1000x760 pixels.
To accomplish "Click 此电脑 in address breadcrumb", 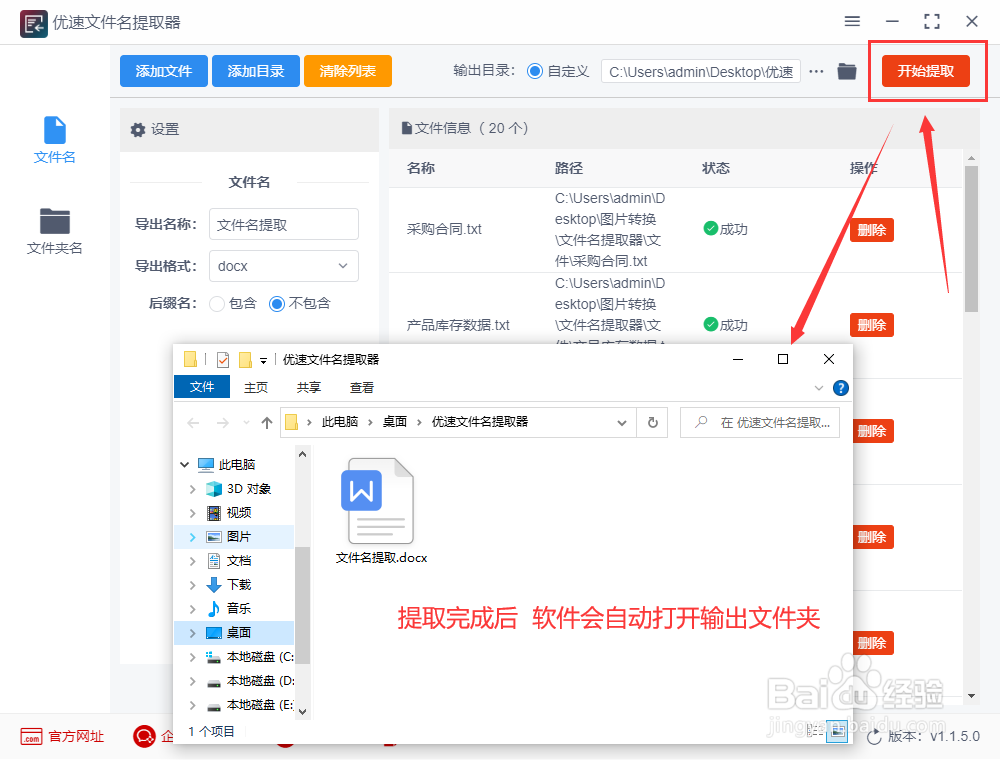I will point(340,421).
